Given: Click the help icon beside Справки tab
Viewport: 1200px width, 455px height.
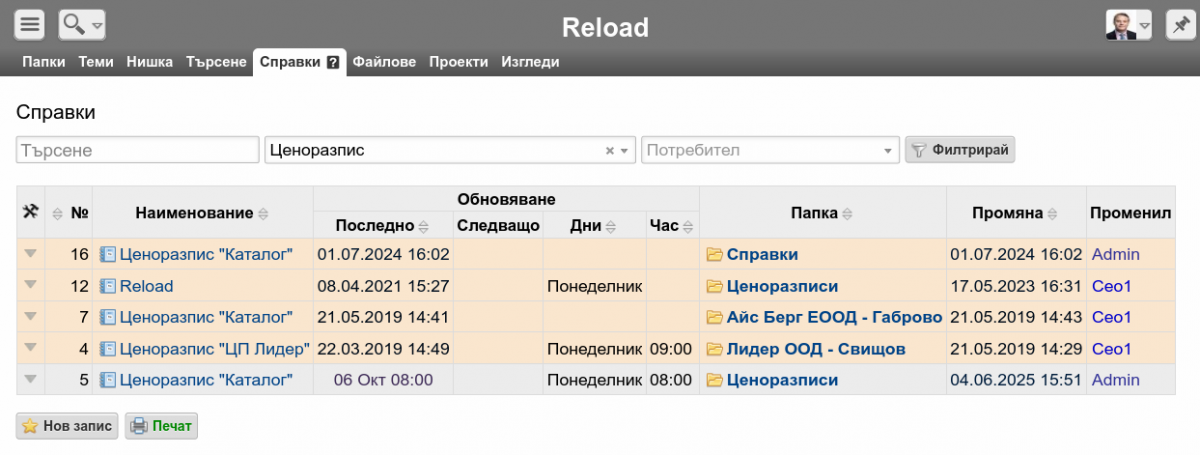Looking at the screenshot, I should tap(333, 62).
